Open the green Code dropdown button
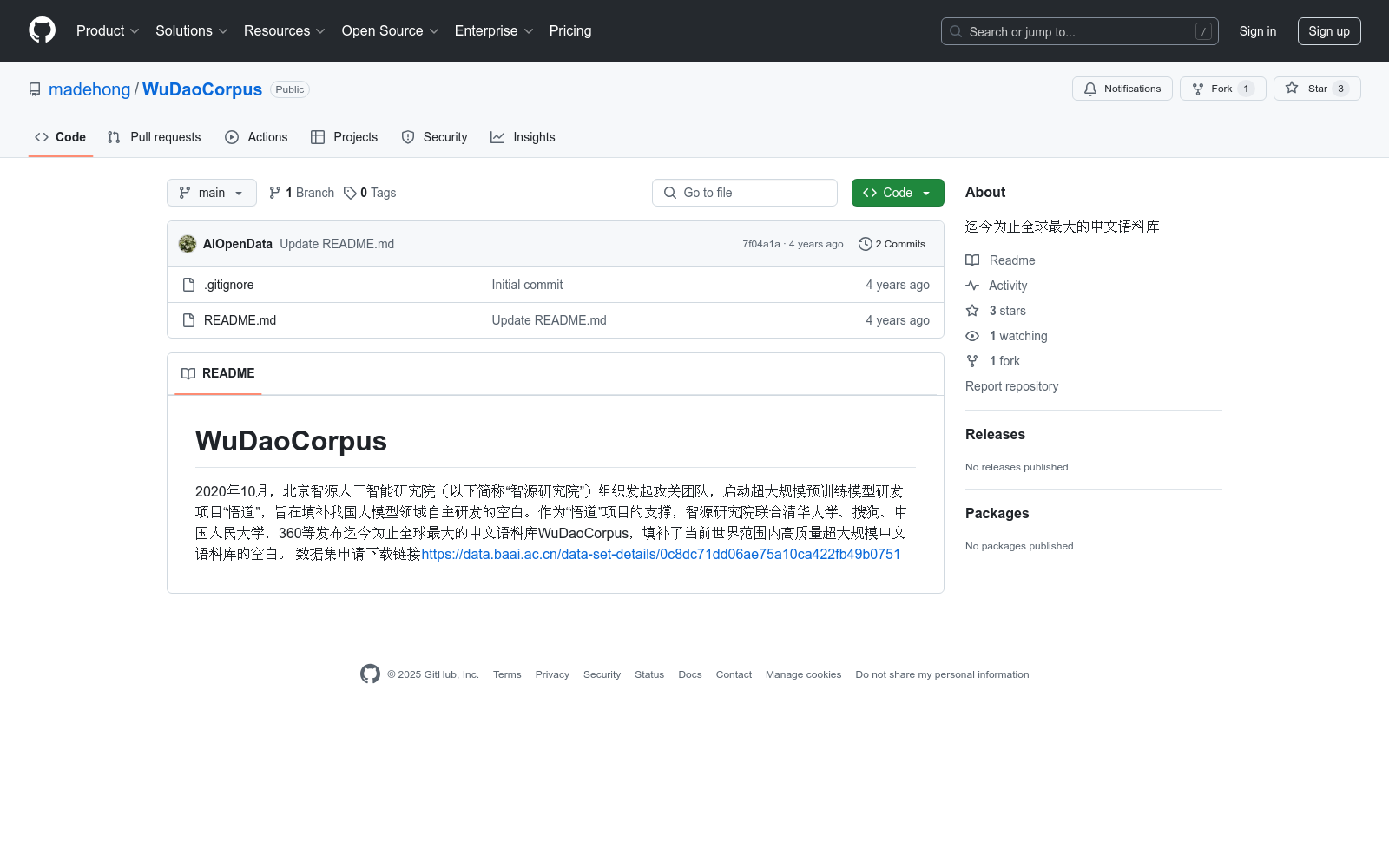The image size is (1389, 868). [x=898, y=193]
